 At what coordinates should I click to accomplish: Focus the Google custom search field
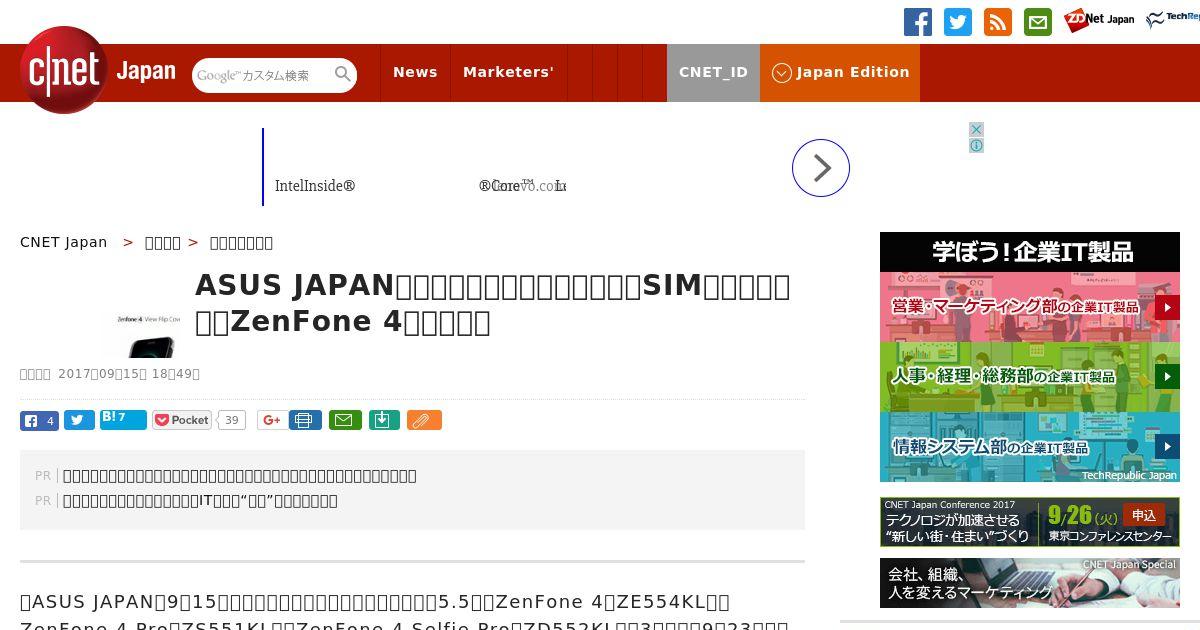tap(262, 75)
